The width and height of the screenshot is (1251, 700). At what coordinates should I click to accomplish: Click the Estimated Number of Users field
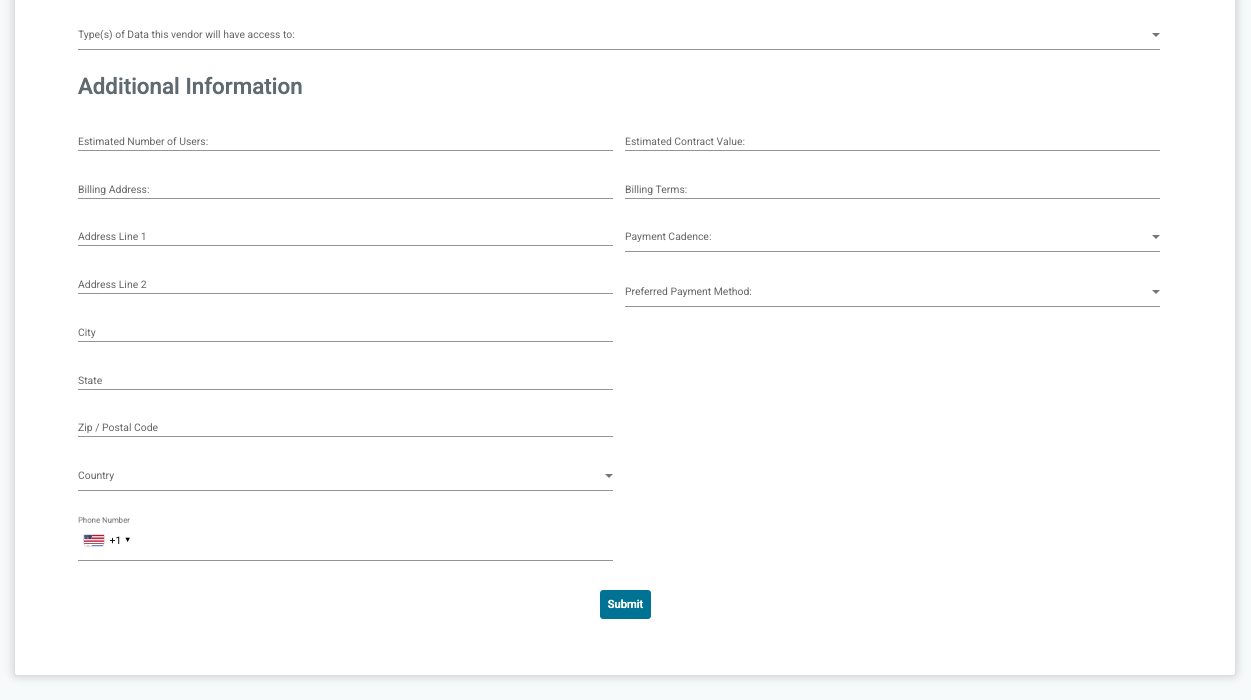[x=345, y=142]
